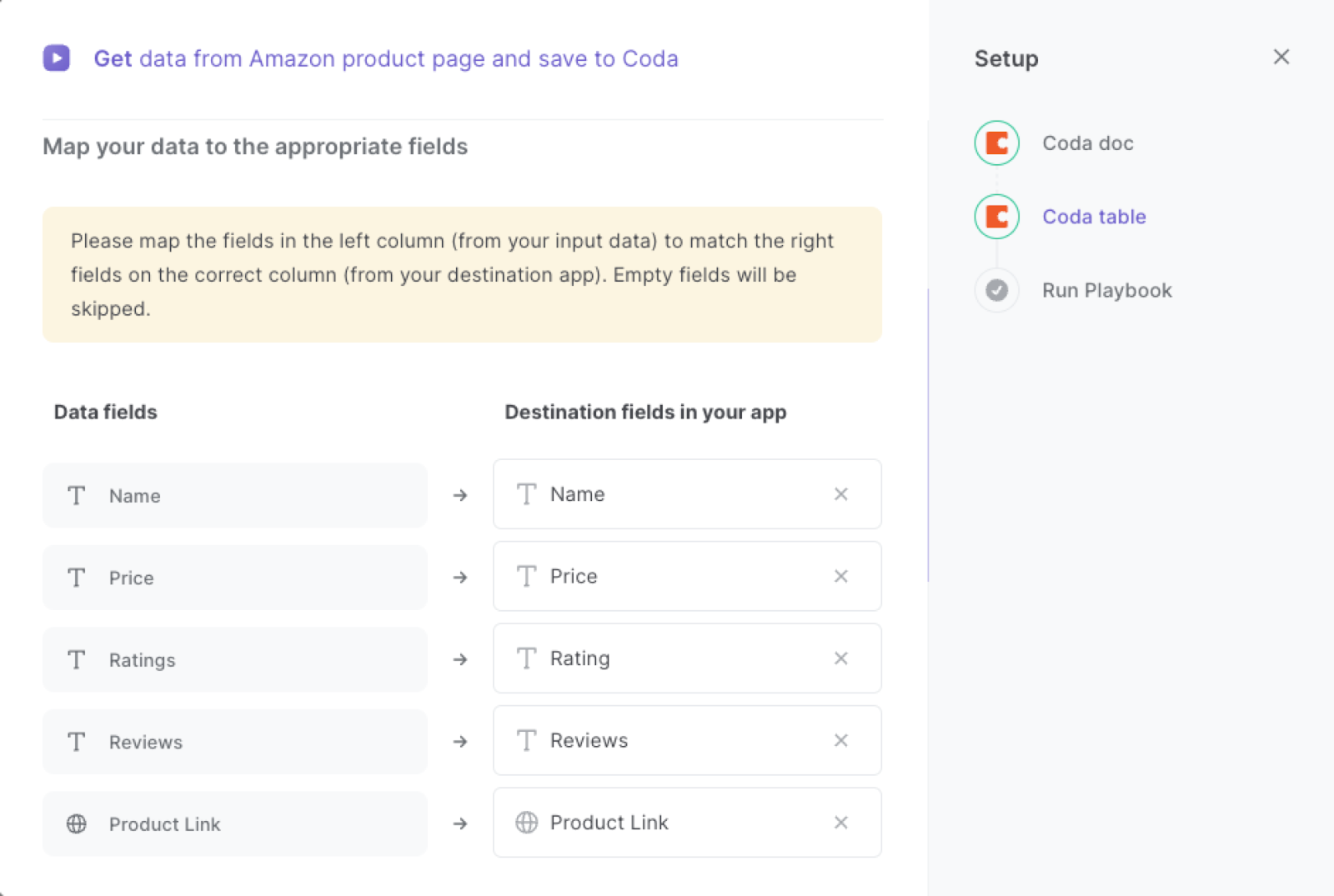Click text type icon in Price destination field
Viewport: 1334px width, 896px height.
pos(527,577)
